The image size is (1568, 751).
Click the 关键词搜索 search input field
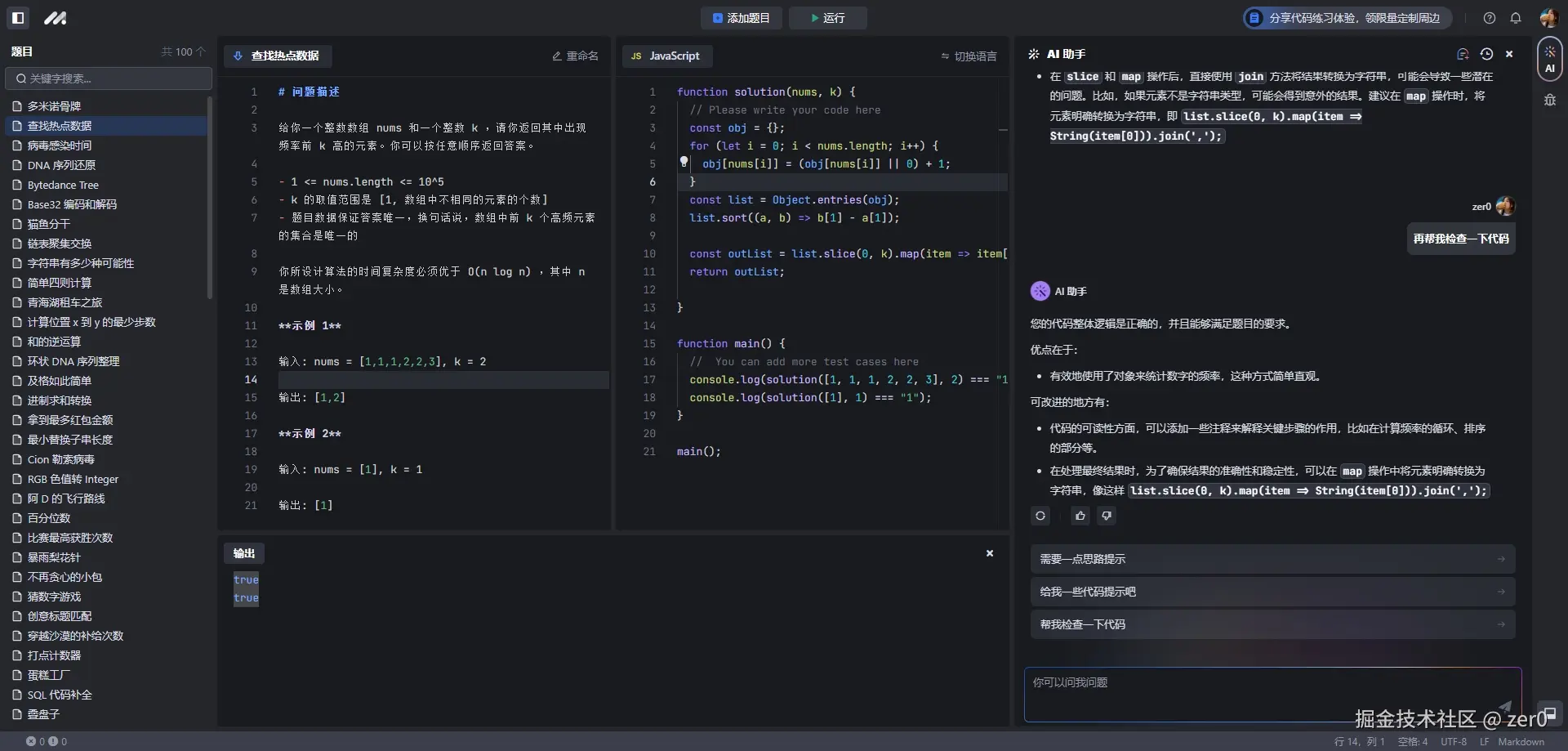[108, 78]
